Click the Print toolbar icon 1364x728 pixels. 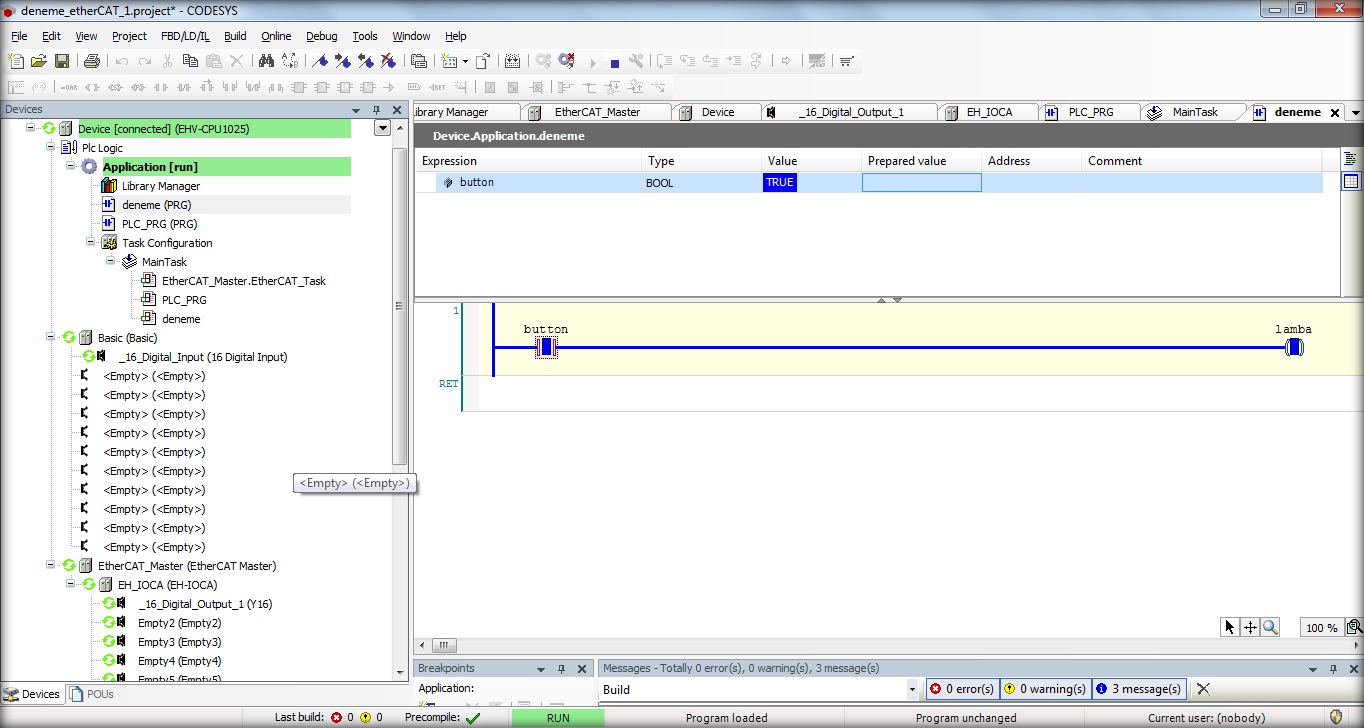pos(92,61)
